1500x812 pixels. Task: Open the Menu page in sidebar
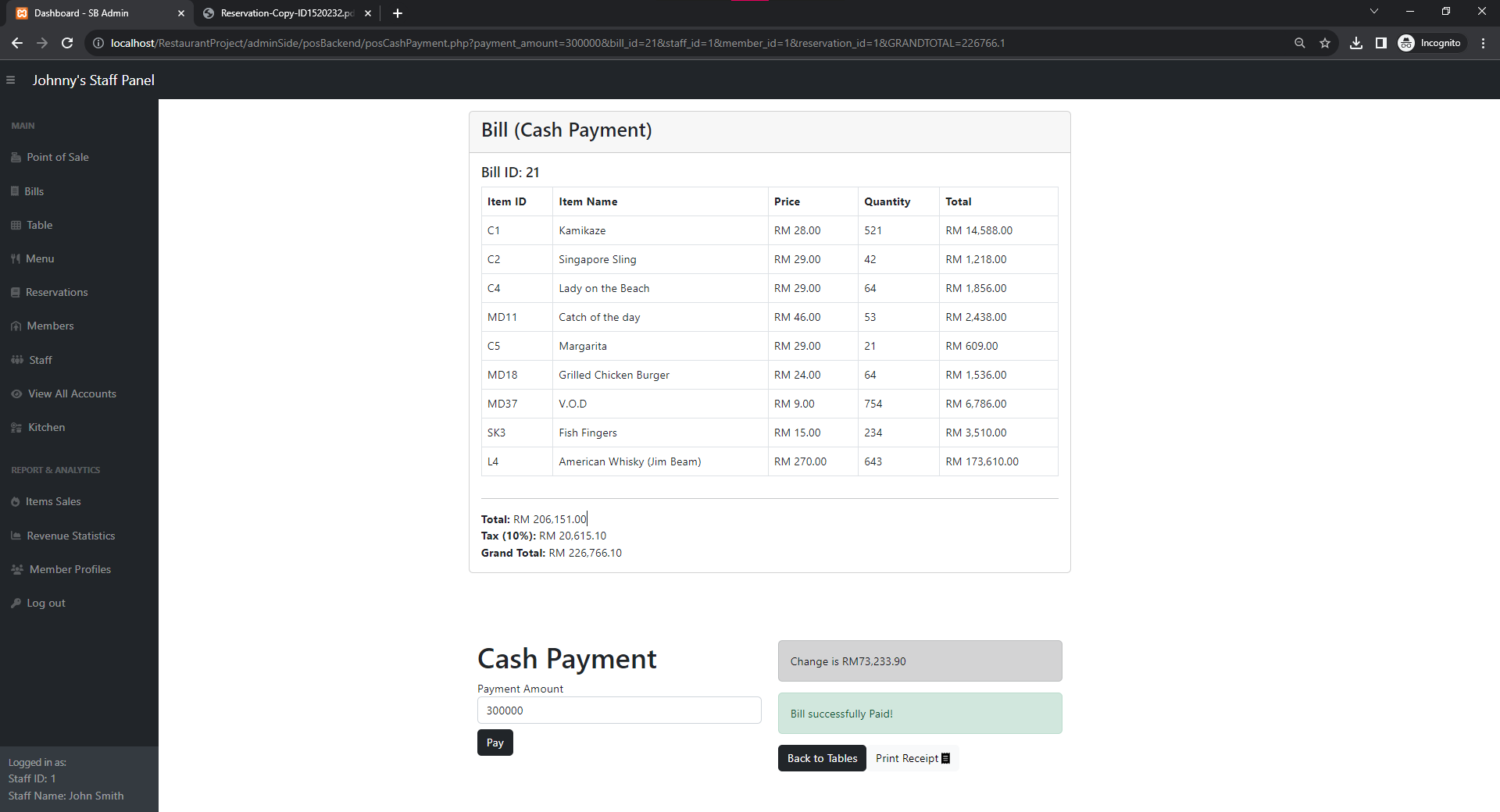[x=40, y=258]
